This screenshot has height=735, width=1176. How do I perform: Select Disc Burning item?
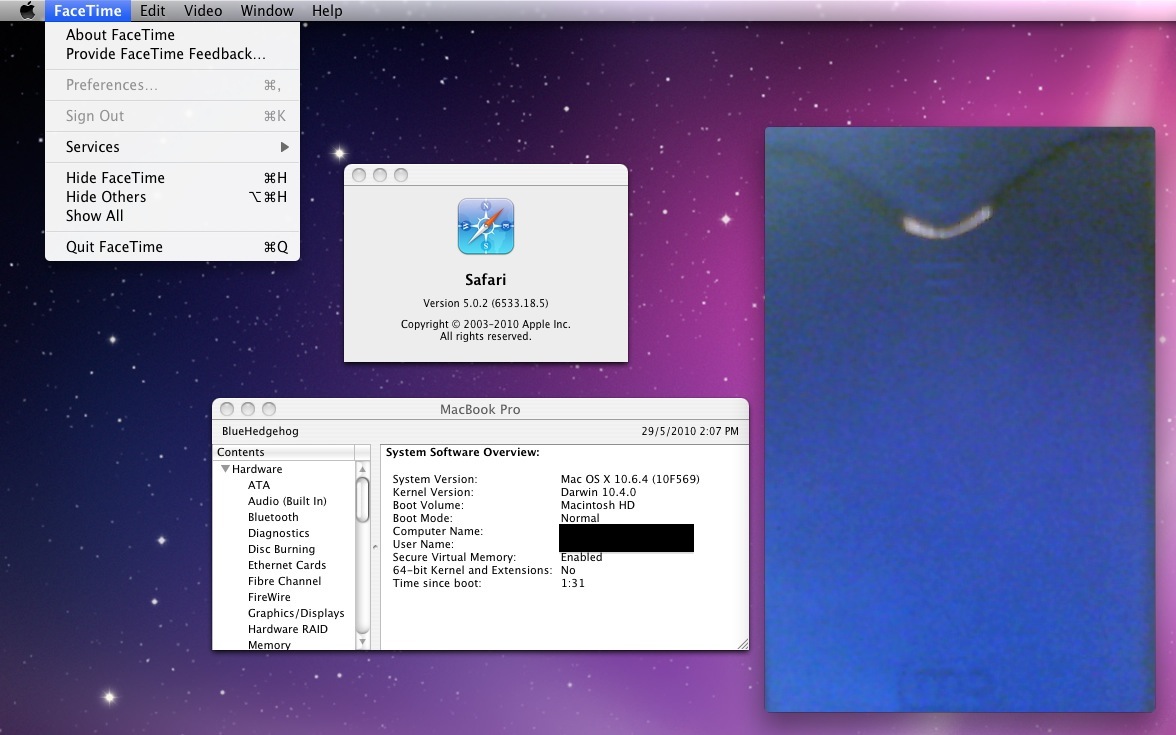281,549
